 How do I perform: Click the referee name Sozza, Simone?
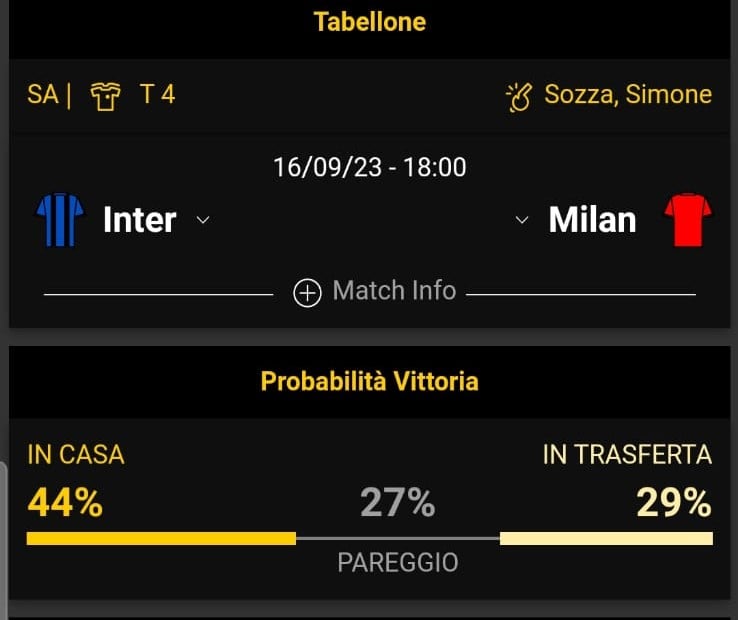[628, 95]
